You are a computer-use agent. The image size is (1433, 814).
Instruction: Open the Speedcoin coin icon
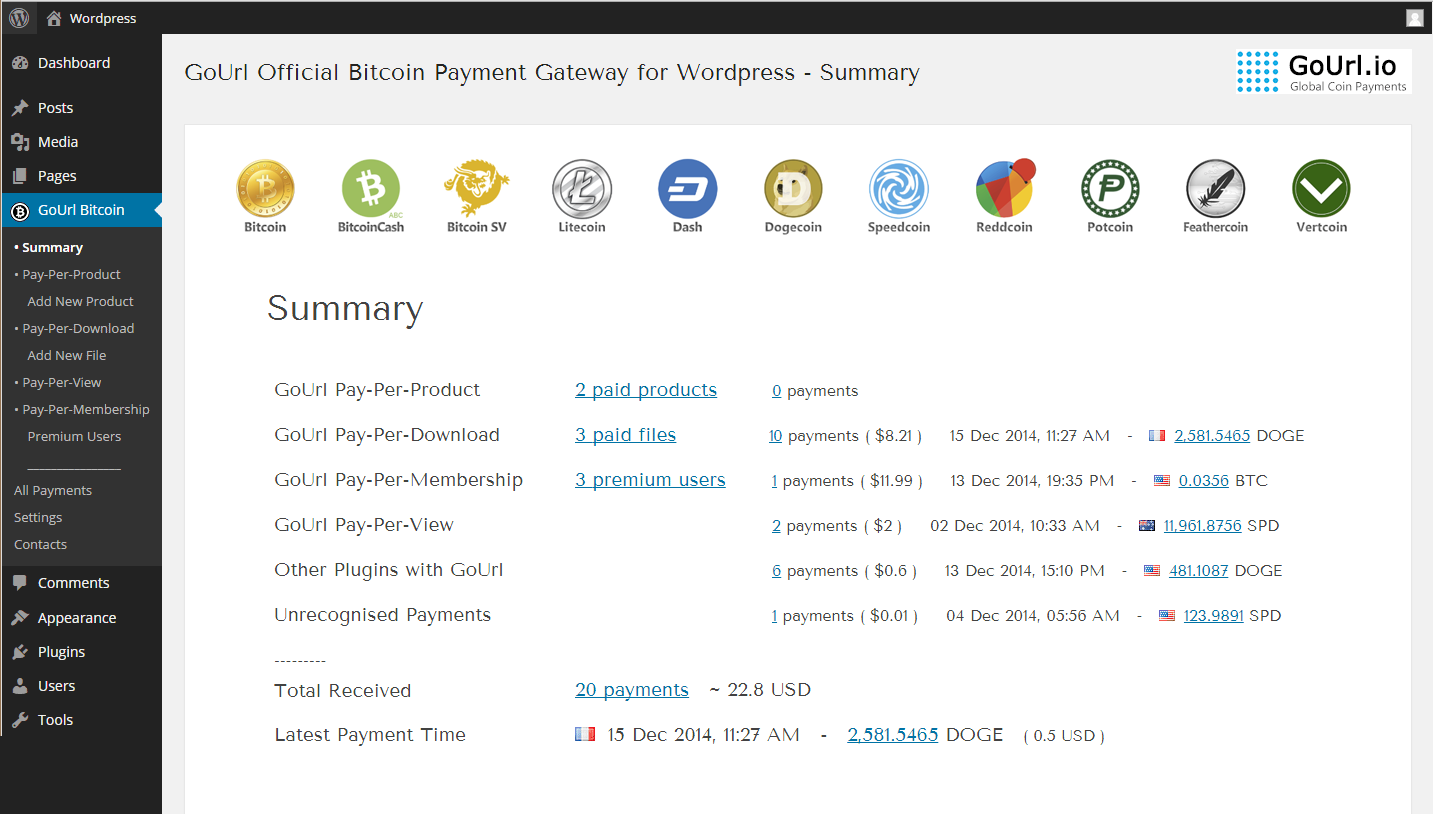899,189
